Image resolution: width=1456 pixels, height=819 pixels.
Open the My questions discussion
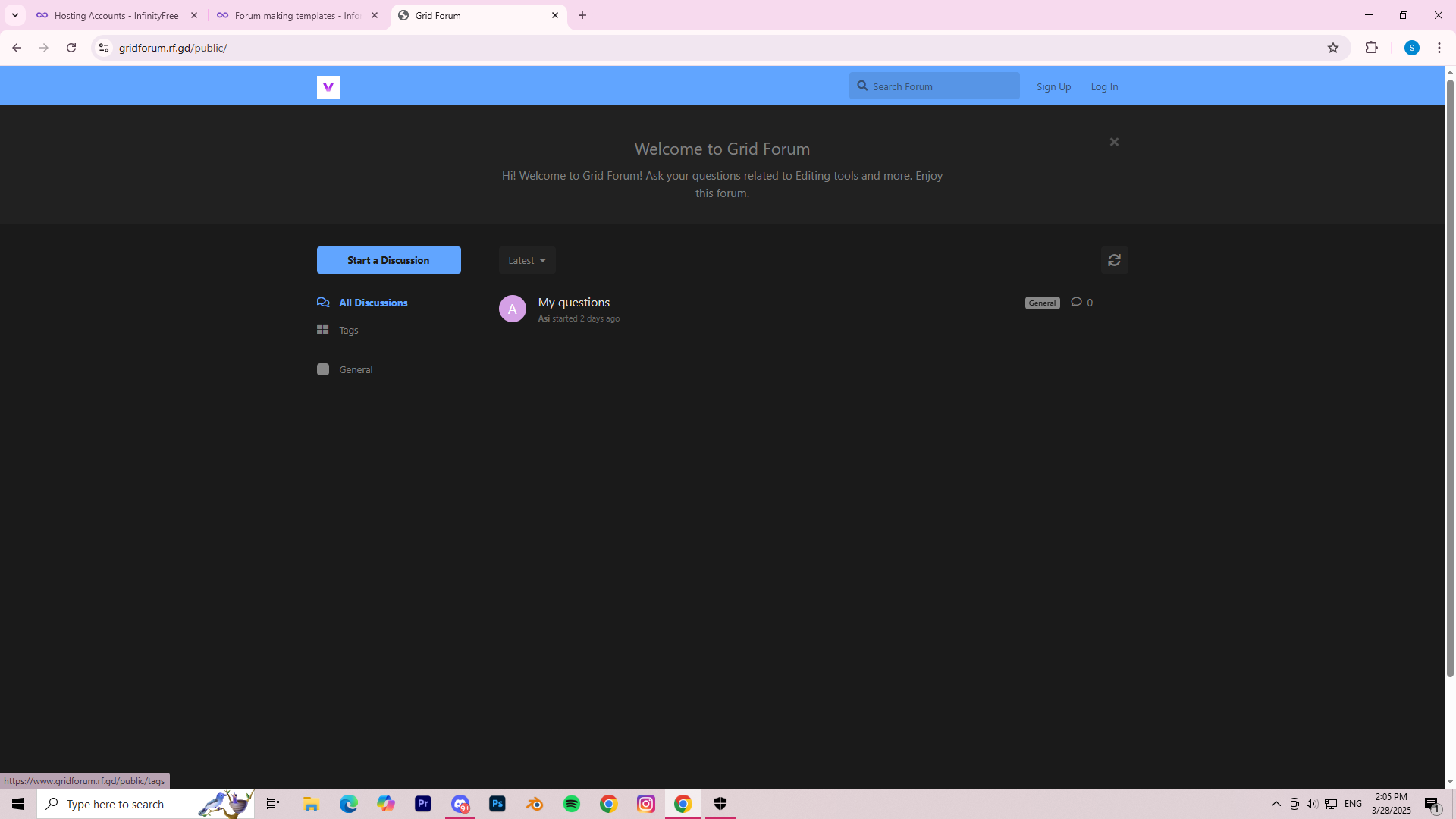pos(573,302)
